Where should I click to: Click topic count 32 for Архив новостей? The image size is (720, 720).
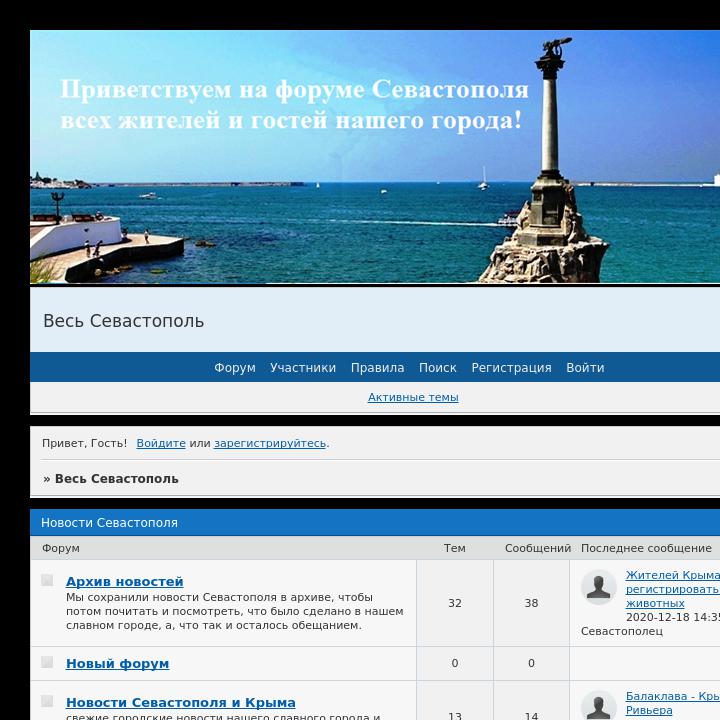coord(455,603)
